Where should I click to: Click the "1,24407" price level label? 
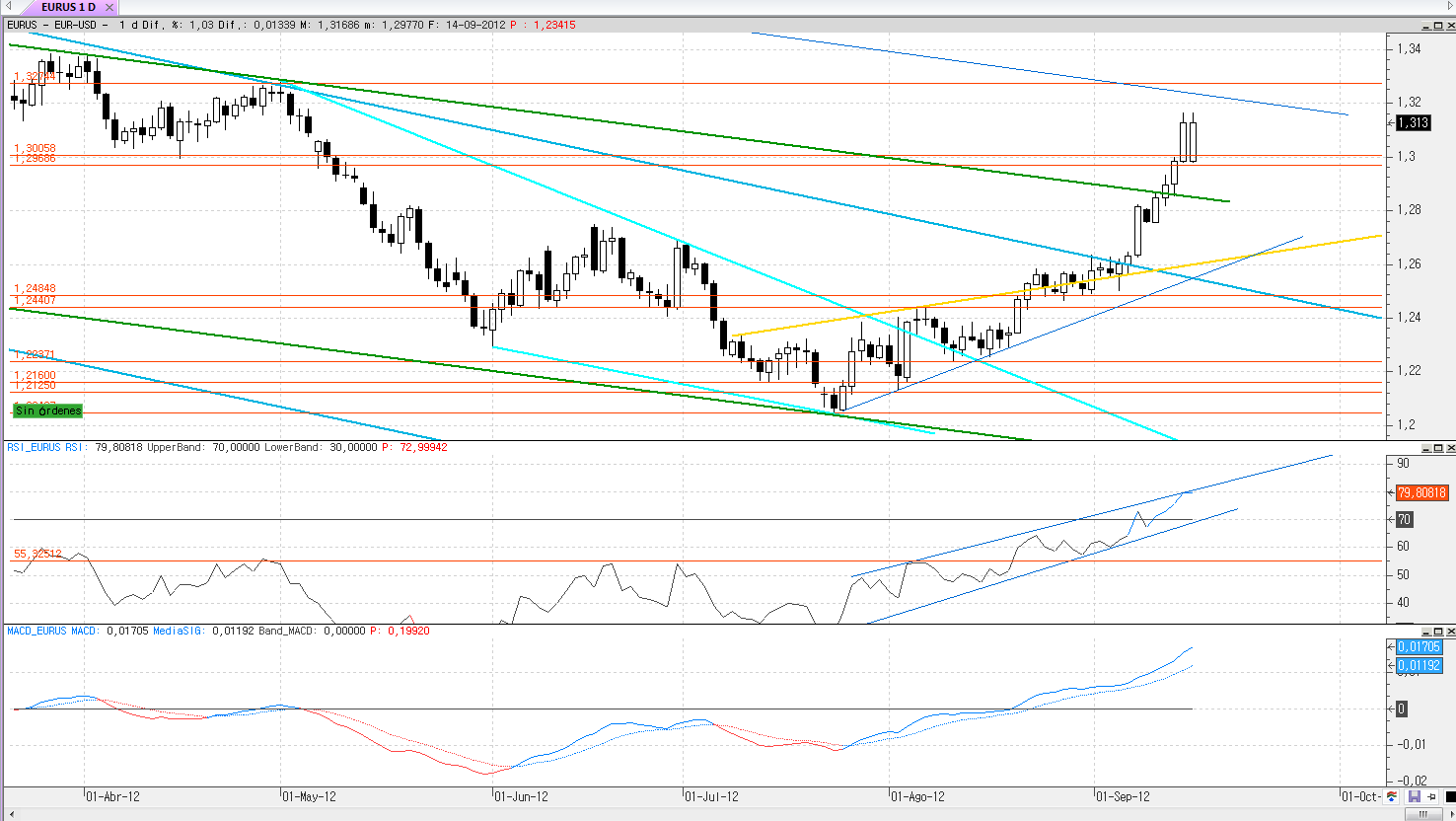[x=35, y=300]
